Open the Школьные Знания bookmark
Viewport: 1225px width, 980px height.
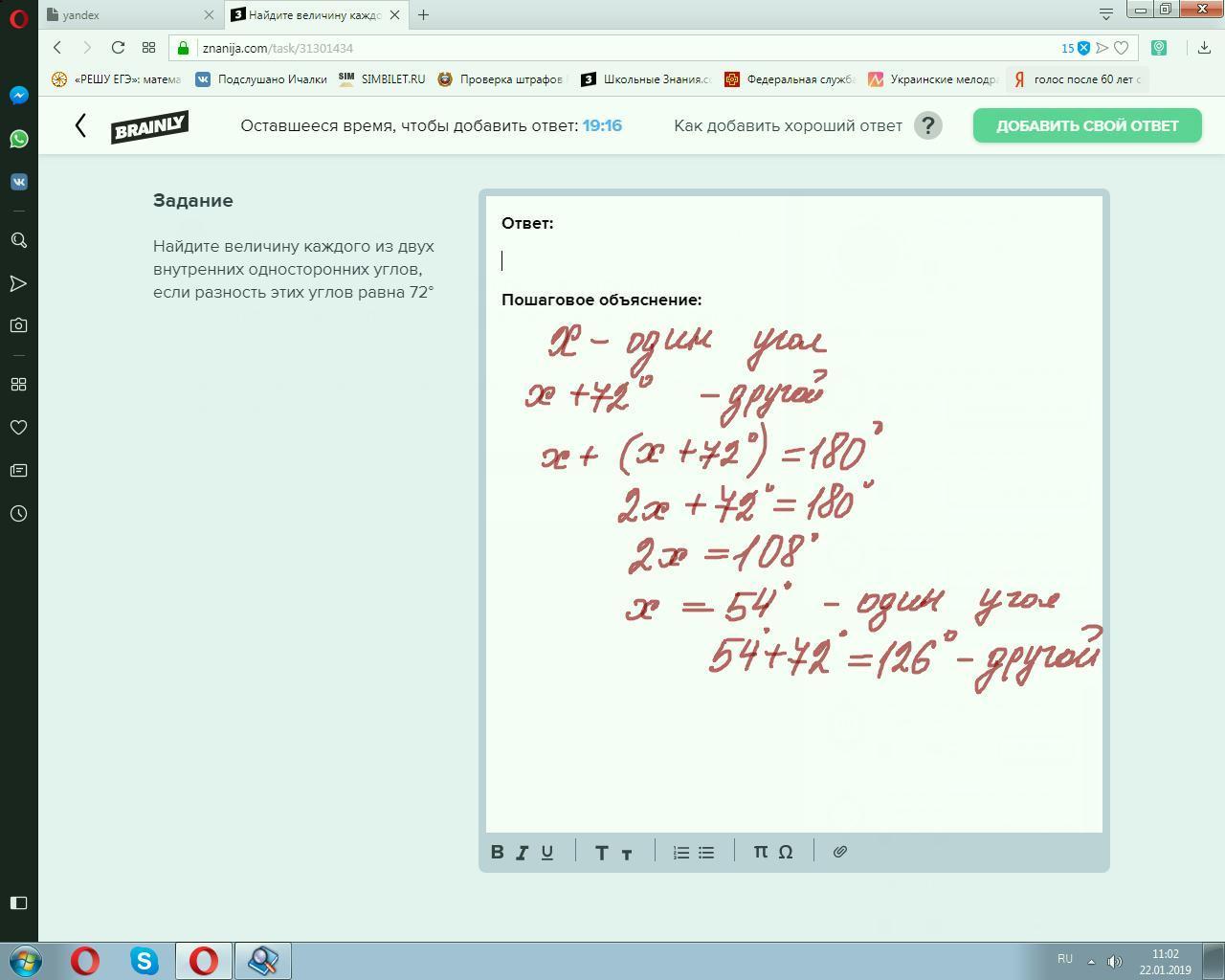(x=646, y=79)
